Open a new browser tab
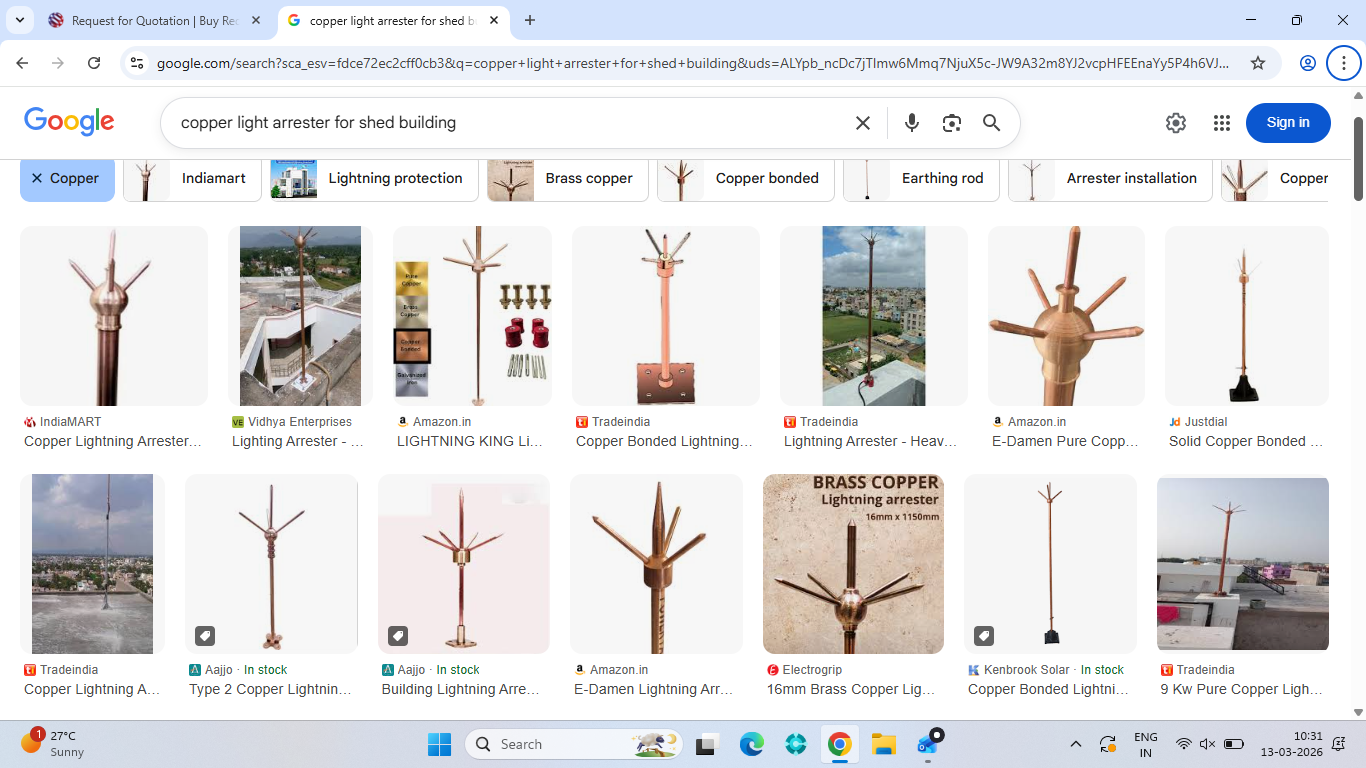The height and width of the screenshot is (768, 1366). coord(530,20)
